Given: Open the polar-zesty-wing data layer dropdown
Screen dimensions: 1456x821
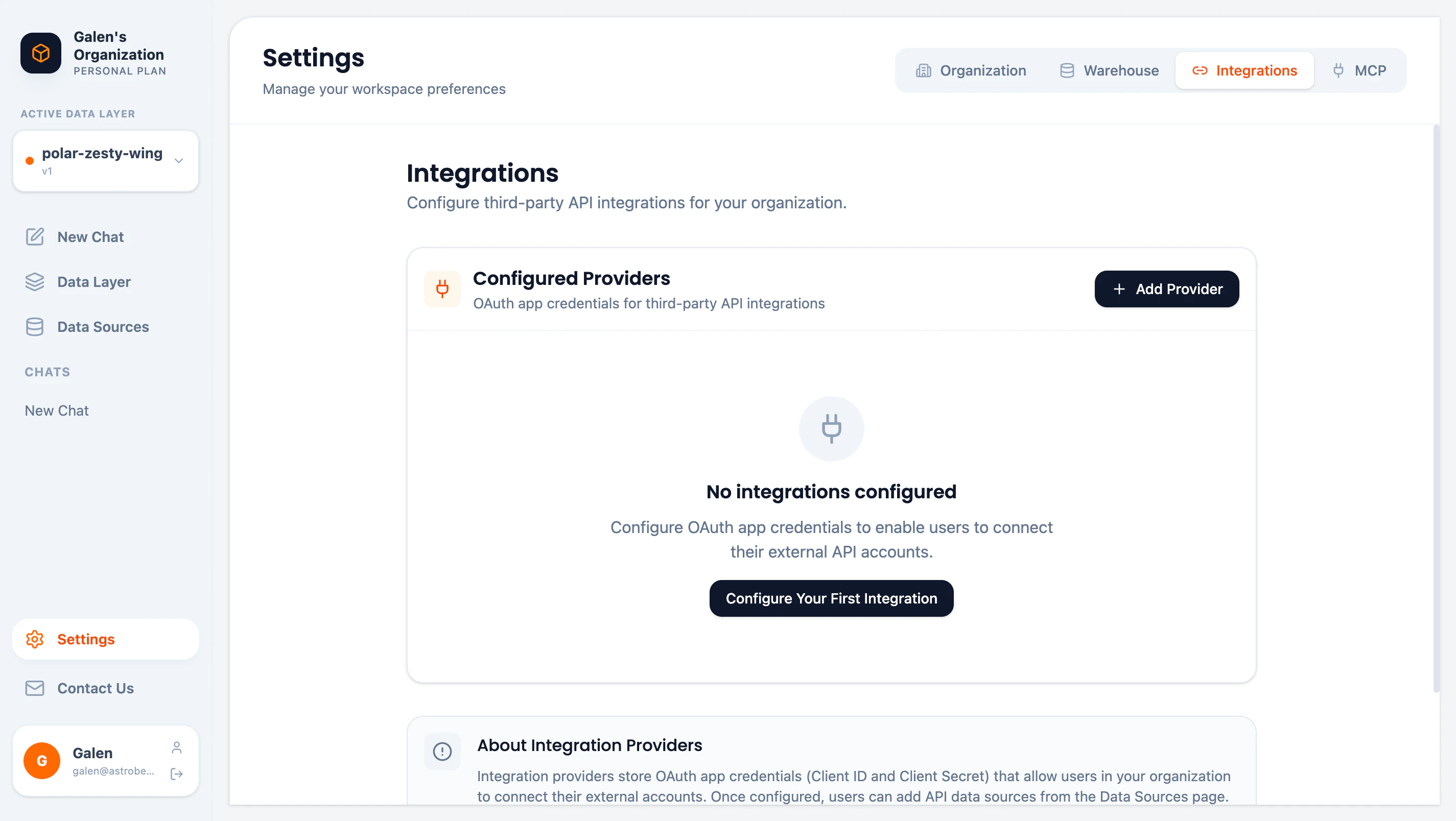Looking at the screenshot, I should 105,160.
